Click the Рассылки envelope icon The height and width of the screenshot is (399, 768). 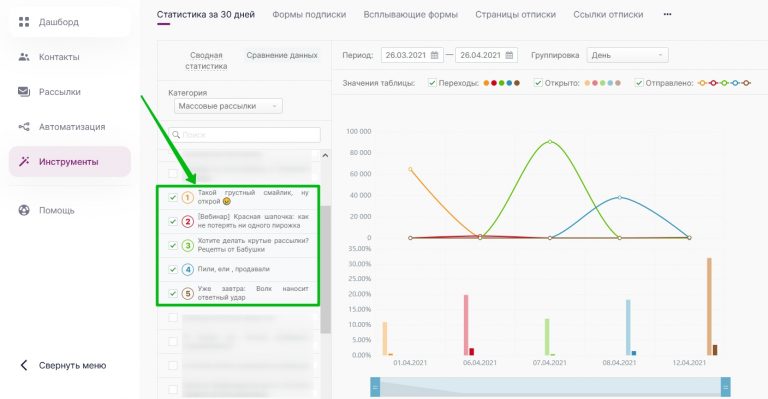point(24,92)
